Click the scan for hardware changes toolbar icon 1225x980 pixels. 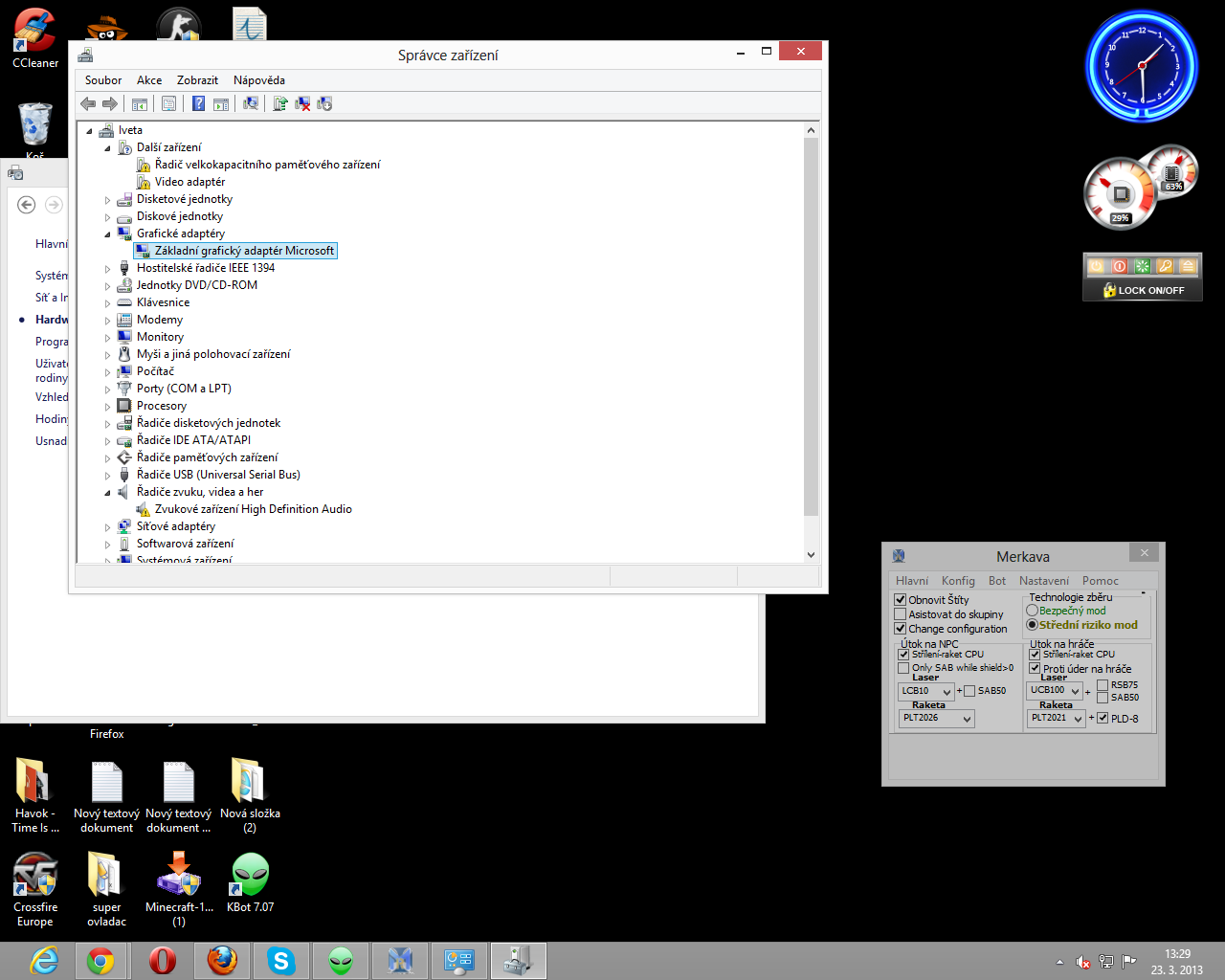click(x=251, y=103)
